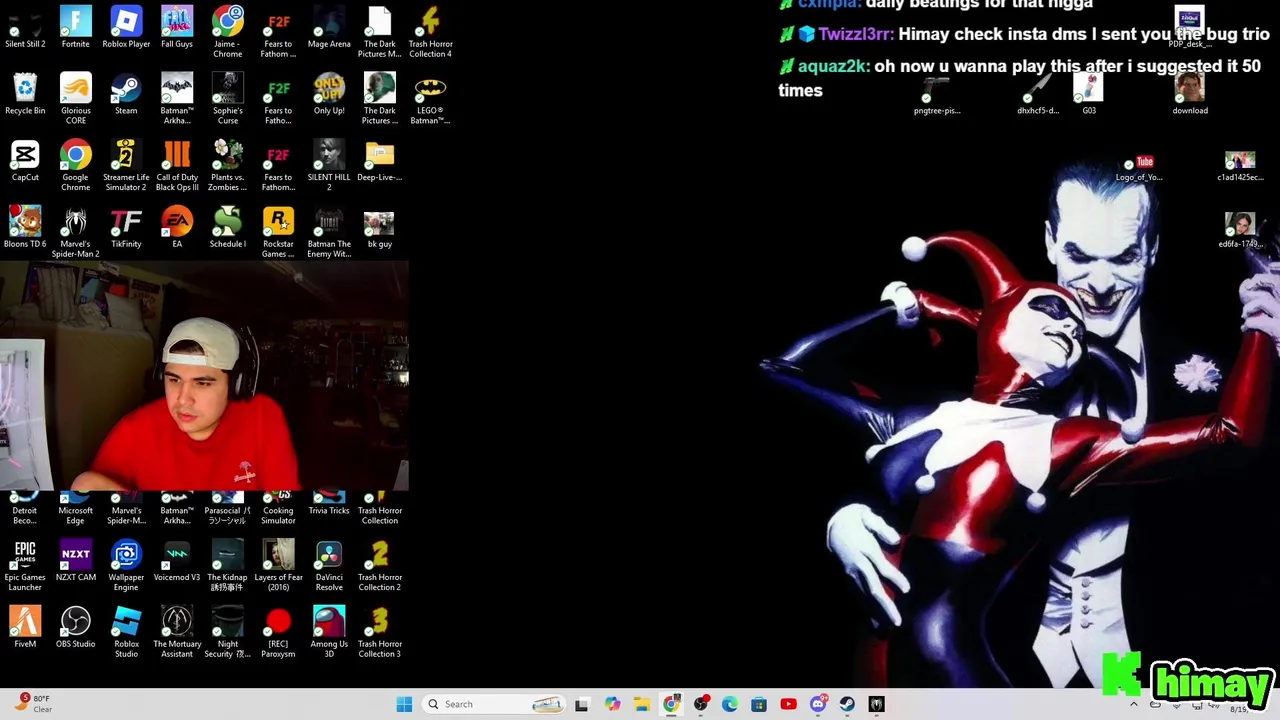Launch Among Us 3D from desktop
The image size is (1280, 720).
pos(329,633)
